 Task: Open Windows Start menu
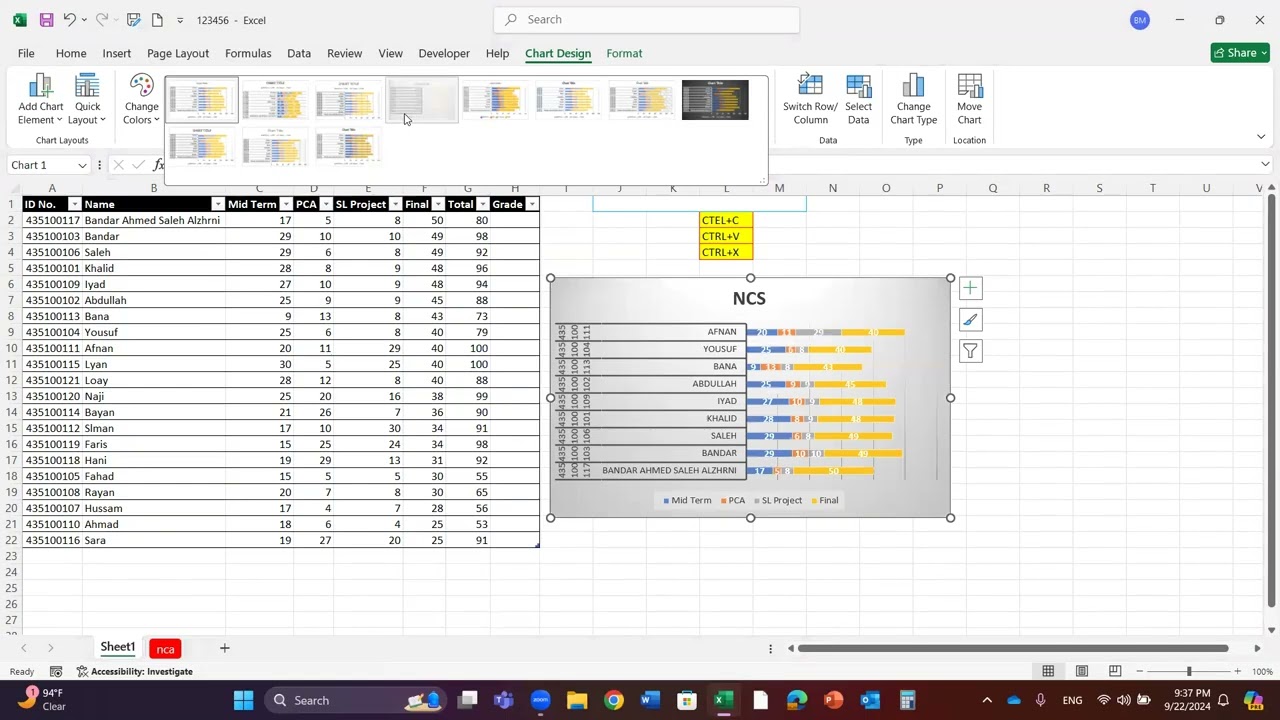point(243,700)
